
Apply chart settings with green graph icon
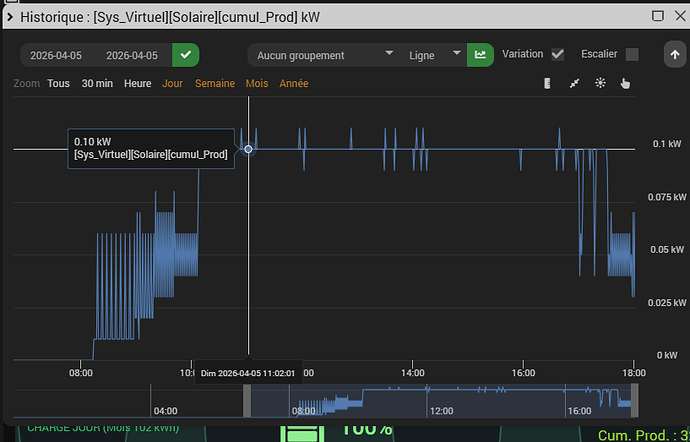(480, 55)
